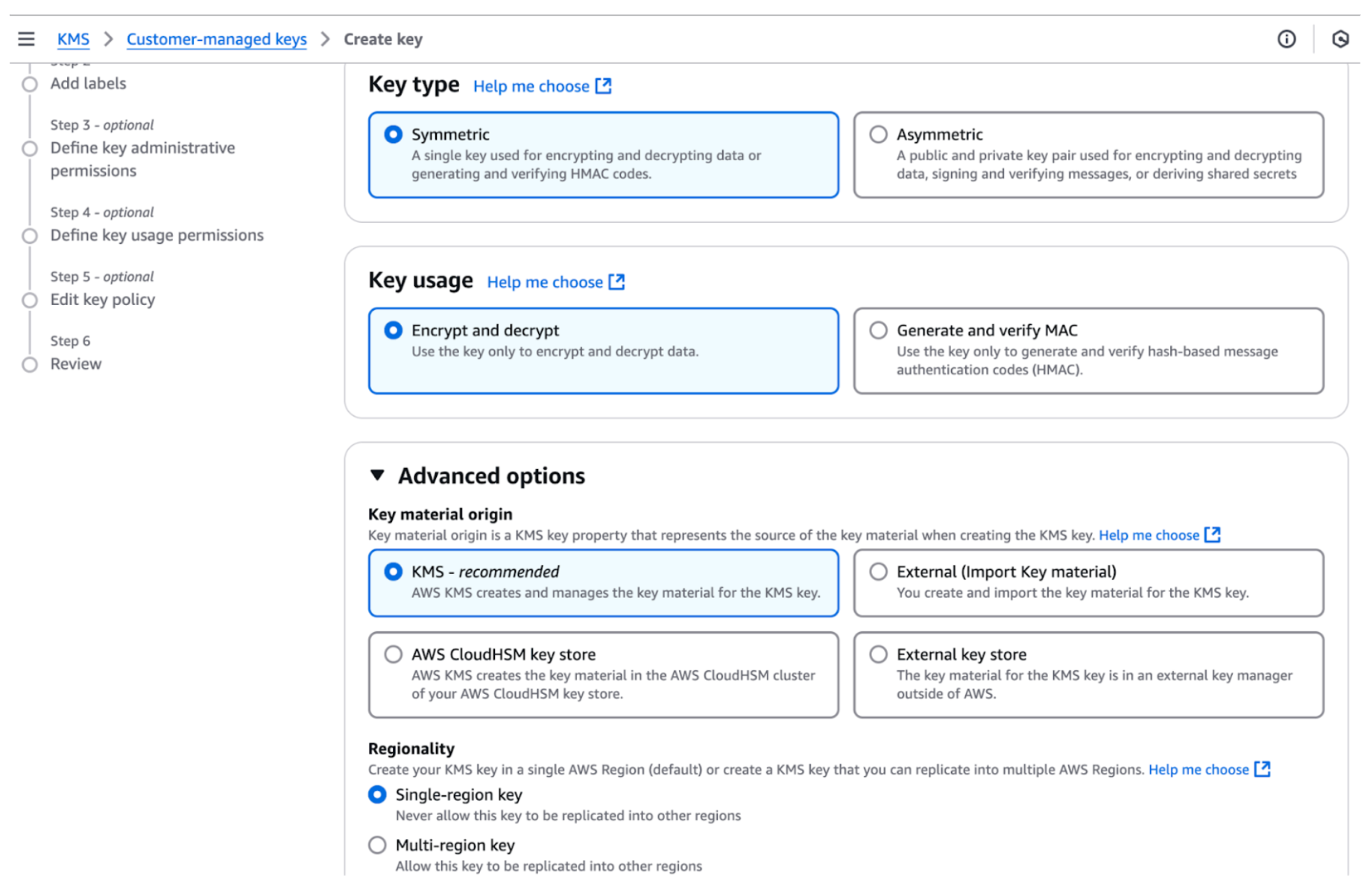1367x896 pixels.
Task: Select External (Import Key material) origin
Action: point(878,572)
